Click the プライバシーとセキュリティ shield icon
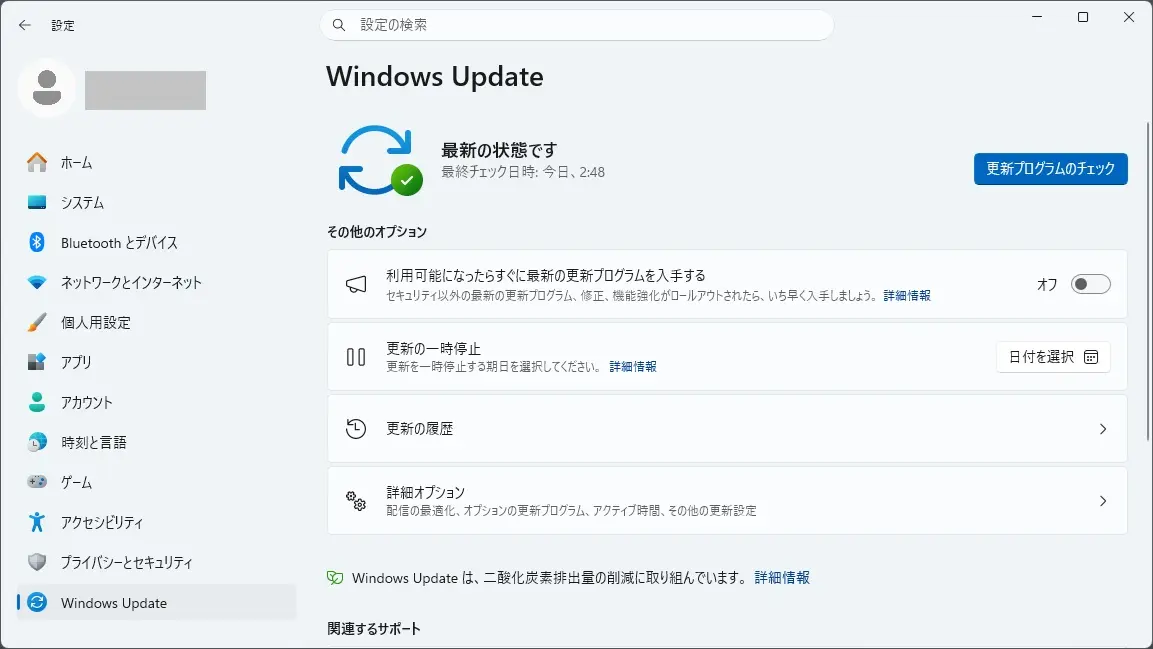Image resolution: width=1153 pixels, height=649 pixels. pos(37,562)
